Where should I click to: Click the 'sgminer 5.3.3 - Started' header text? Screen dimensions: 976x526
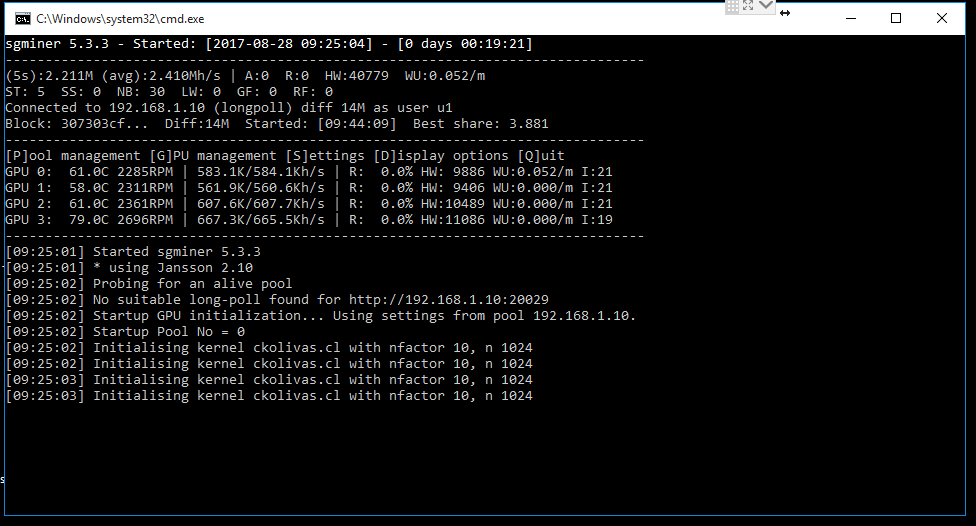point(101,44)
